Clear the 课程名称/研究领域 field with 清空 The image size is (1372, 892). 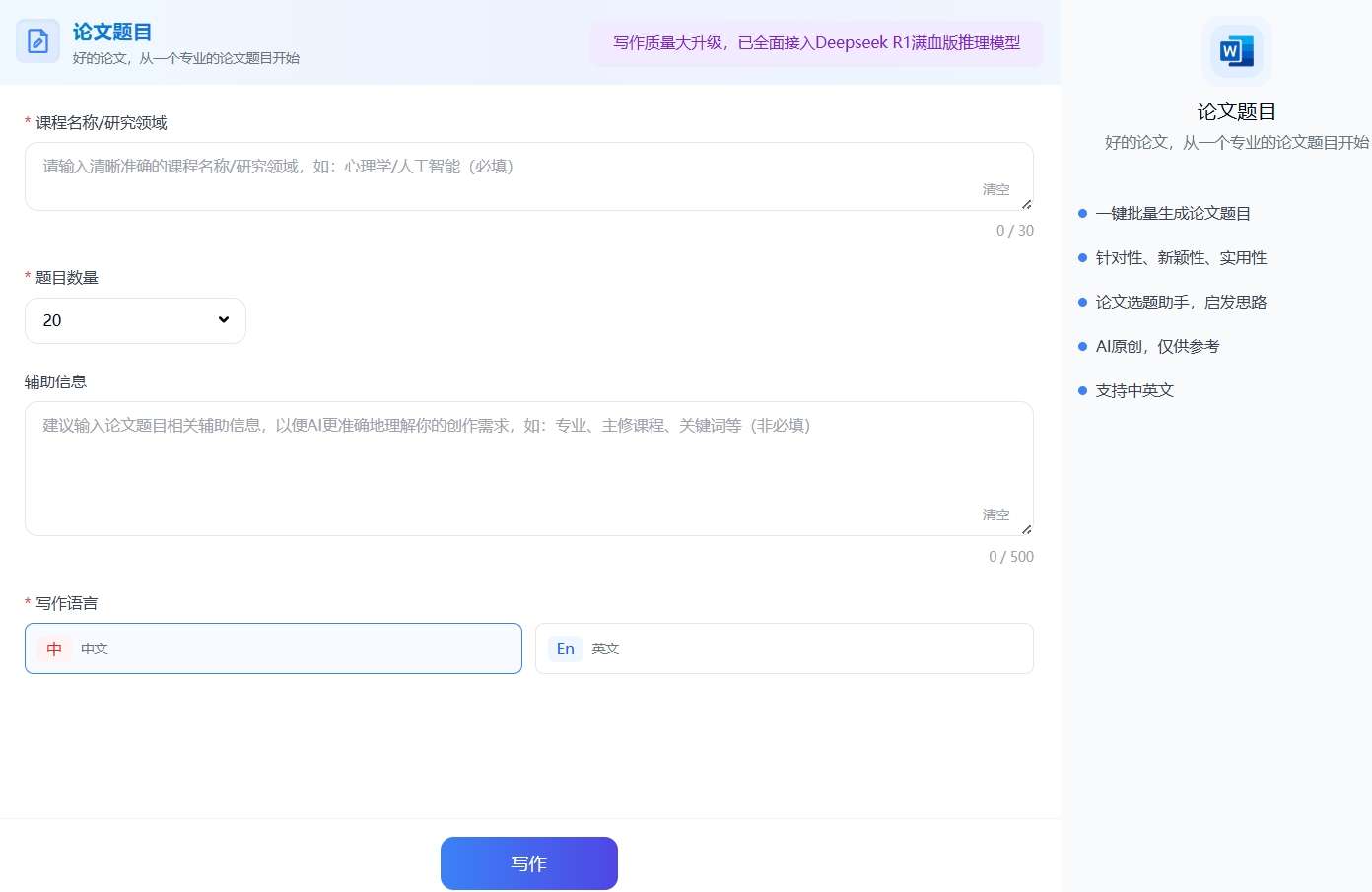(x=995, y=189)
